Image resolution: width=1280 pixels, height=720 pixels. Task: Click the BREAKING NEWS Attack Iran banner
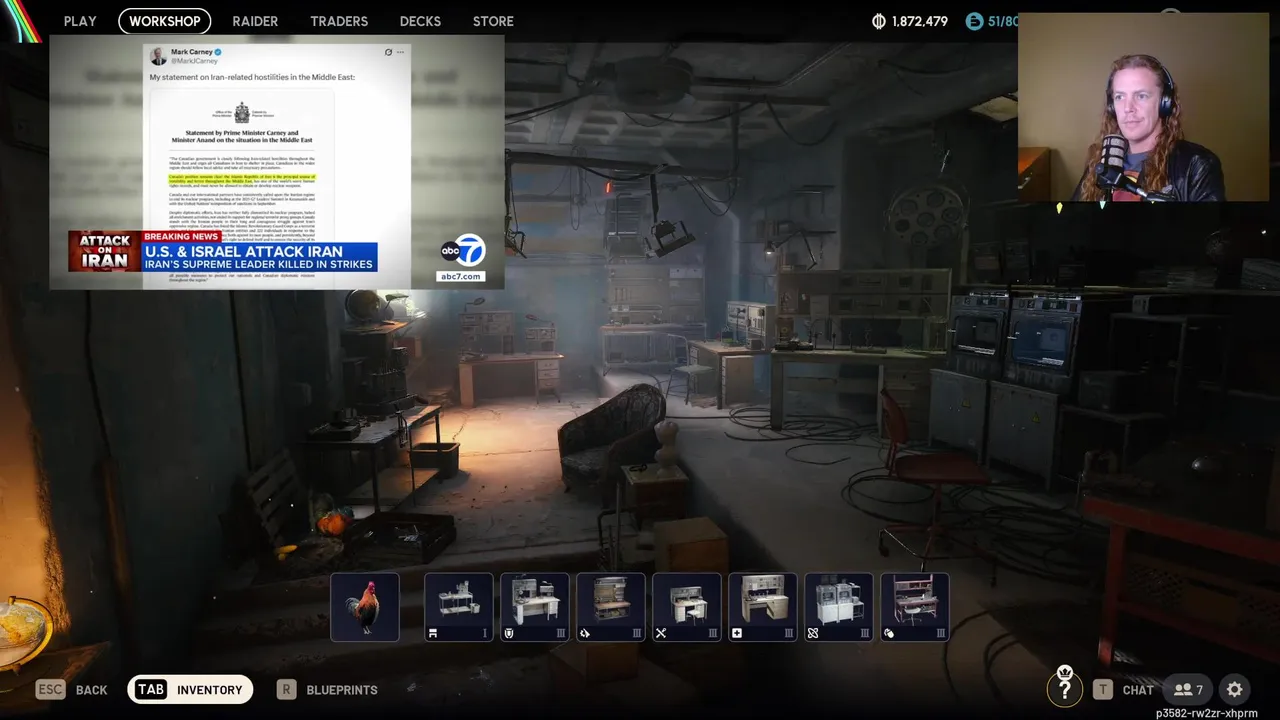click(x=260, y=252)
